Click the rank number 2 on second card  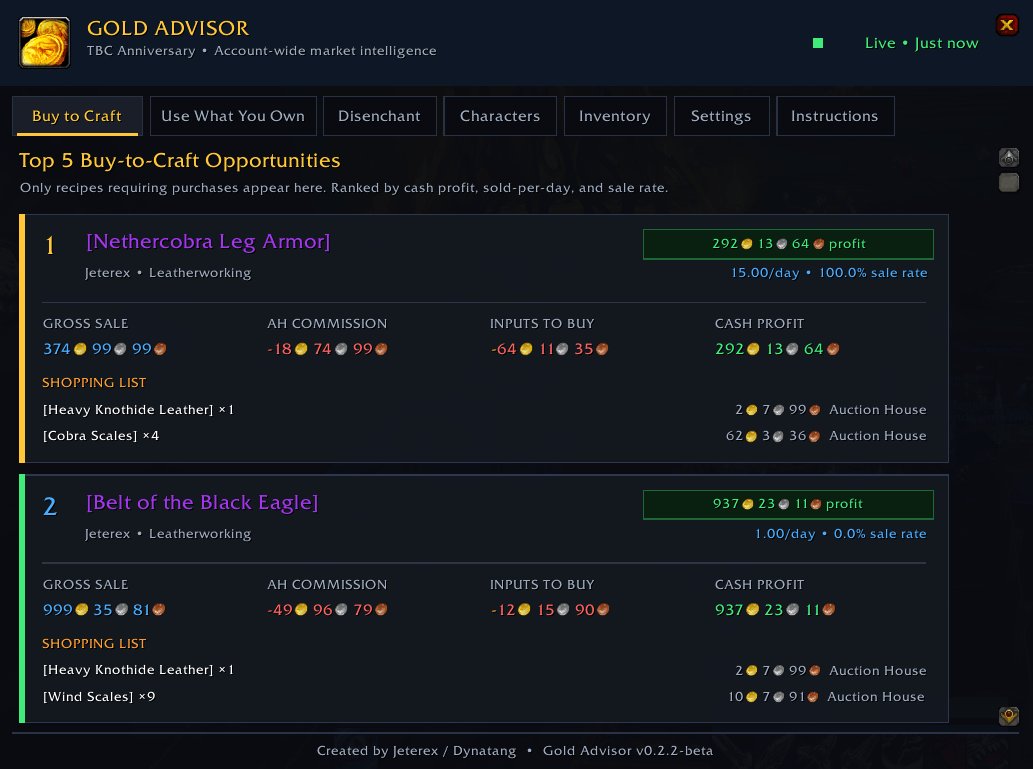50,506
